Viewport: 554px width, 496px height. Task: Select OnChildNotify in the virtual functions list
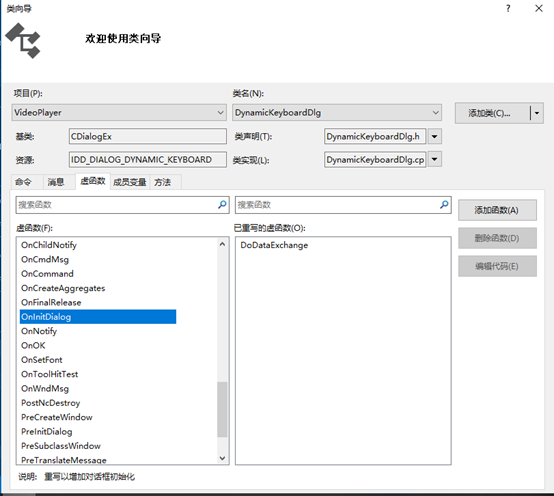49,245
